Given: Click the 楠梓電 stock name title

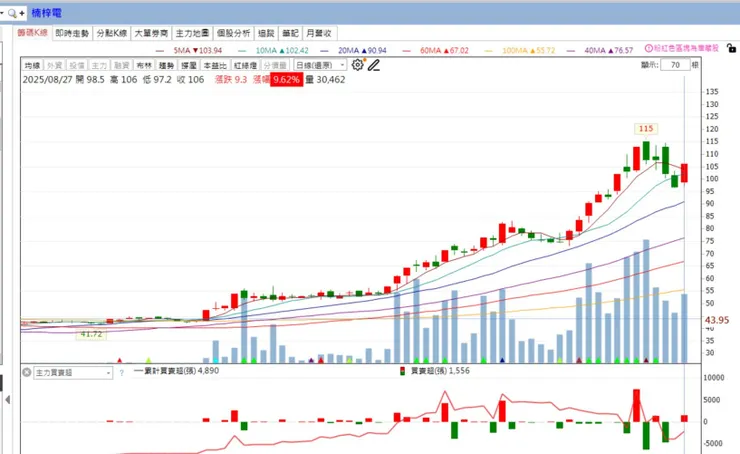Looking at the screenshot, I should pos(46,13).
